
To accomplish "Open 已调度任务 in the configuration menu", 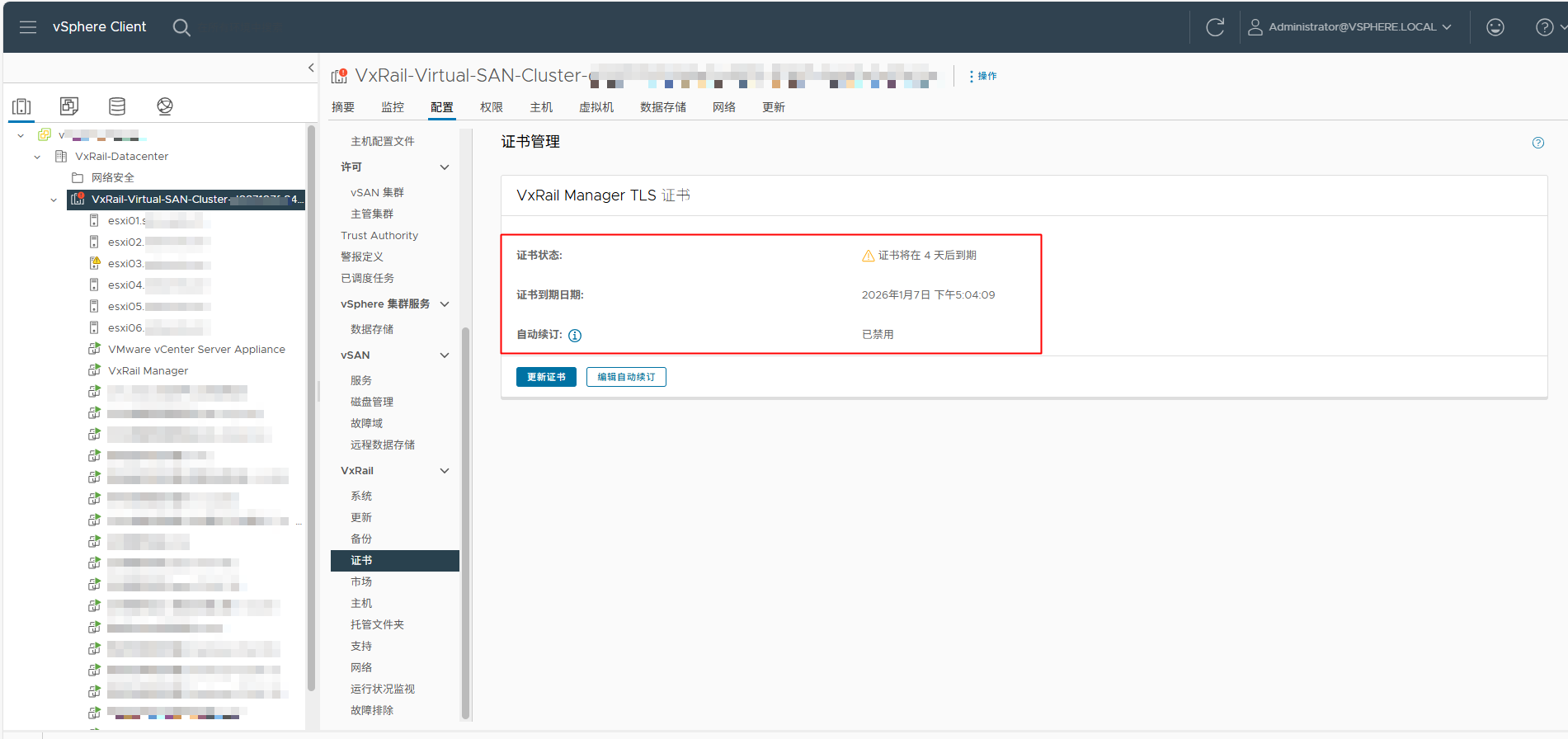I will click(x=367, y=278).
